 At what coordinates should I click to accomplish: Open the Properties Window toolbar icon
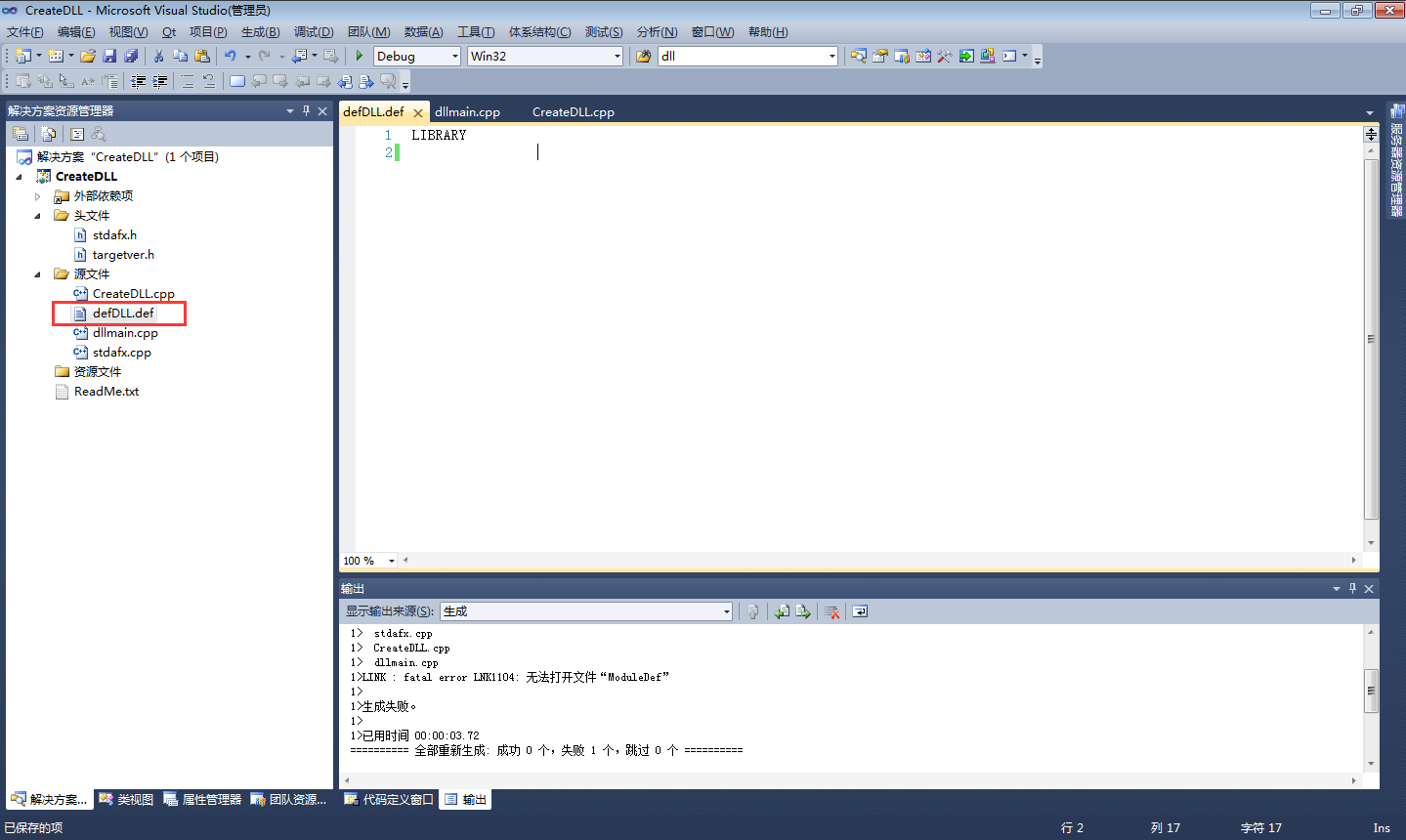(x=879, y=56)
